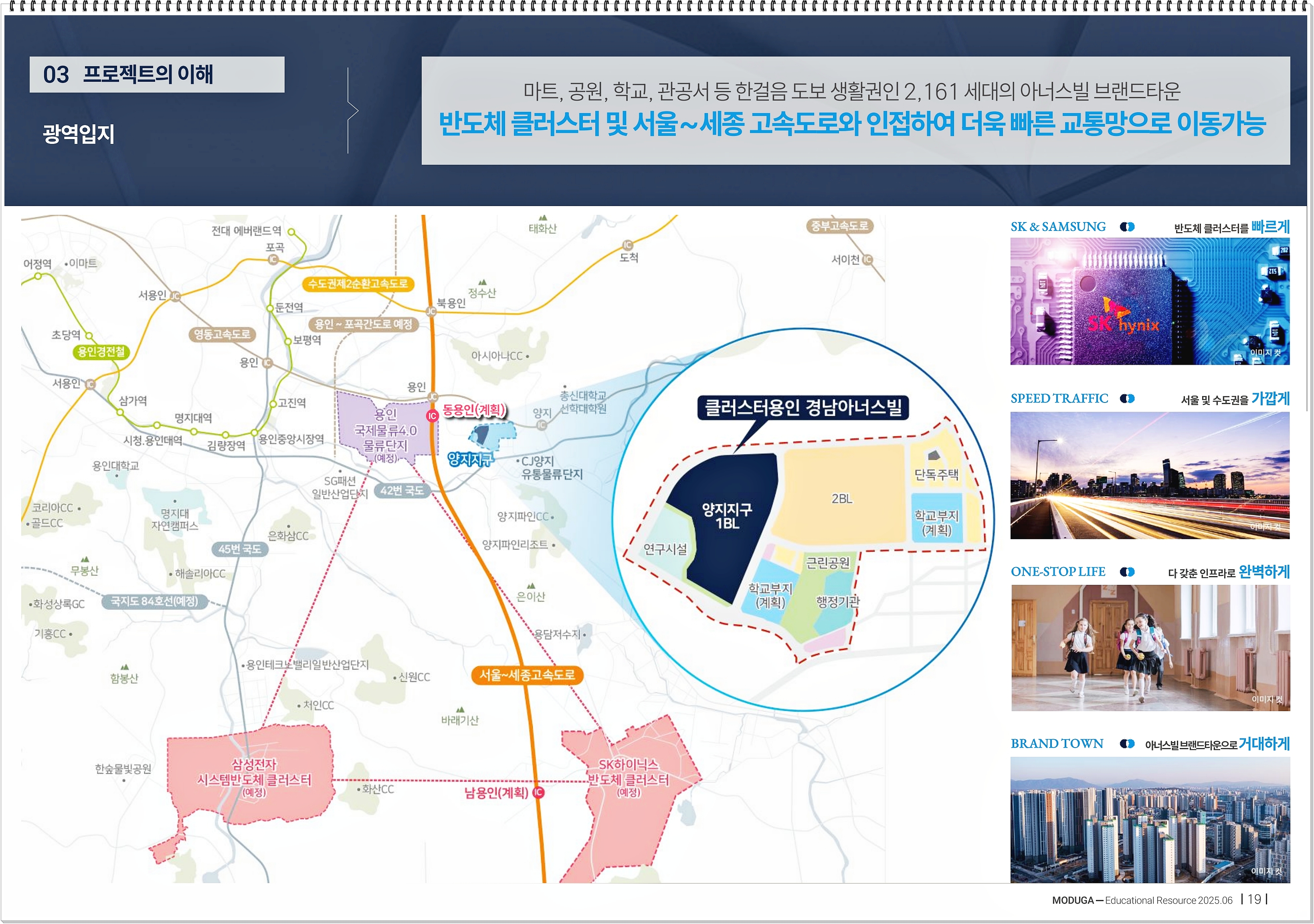
Task: Click toggle icon beside SPEED TRAFFIC
Action: (1127, 398)
